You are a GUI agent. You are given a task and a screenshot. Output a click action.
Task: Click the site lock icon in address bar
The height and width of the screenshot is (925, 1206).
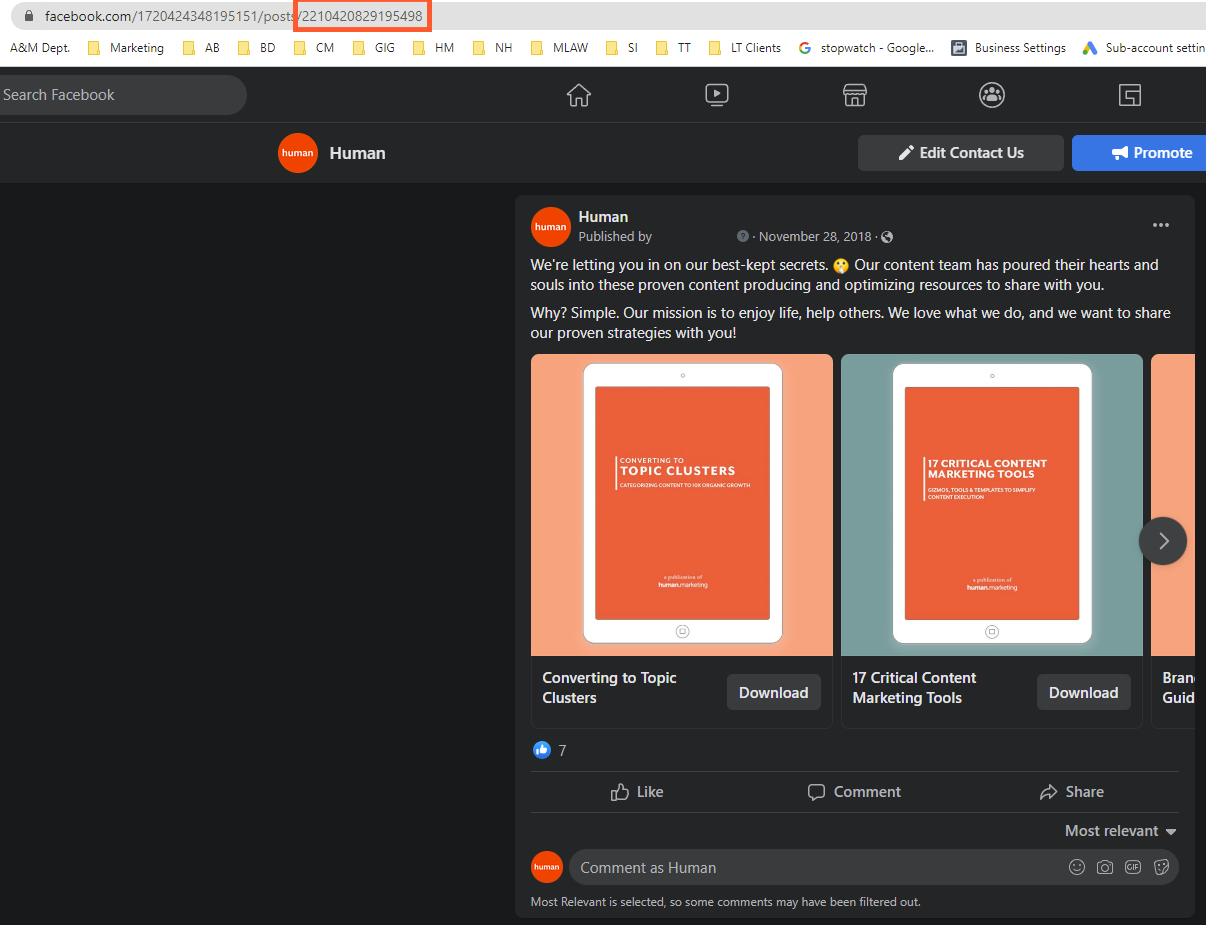point(28,16)
